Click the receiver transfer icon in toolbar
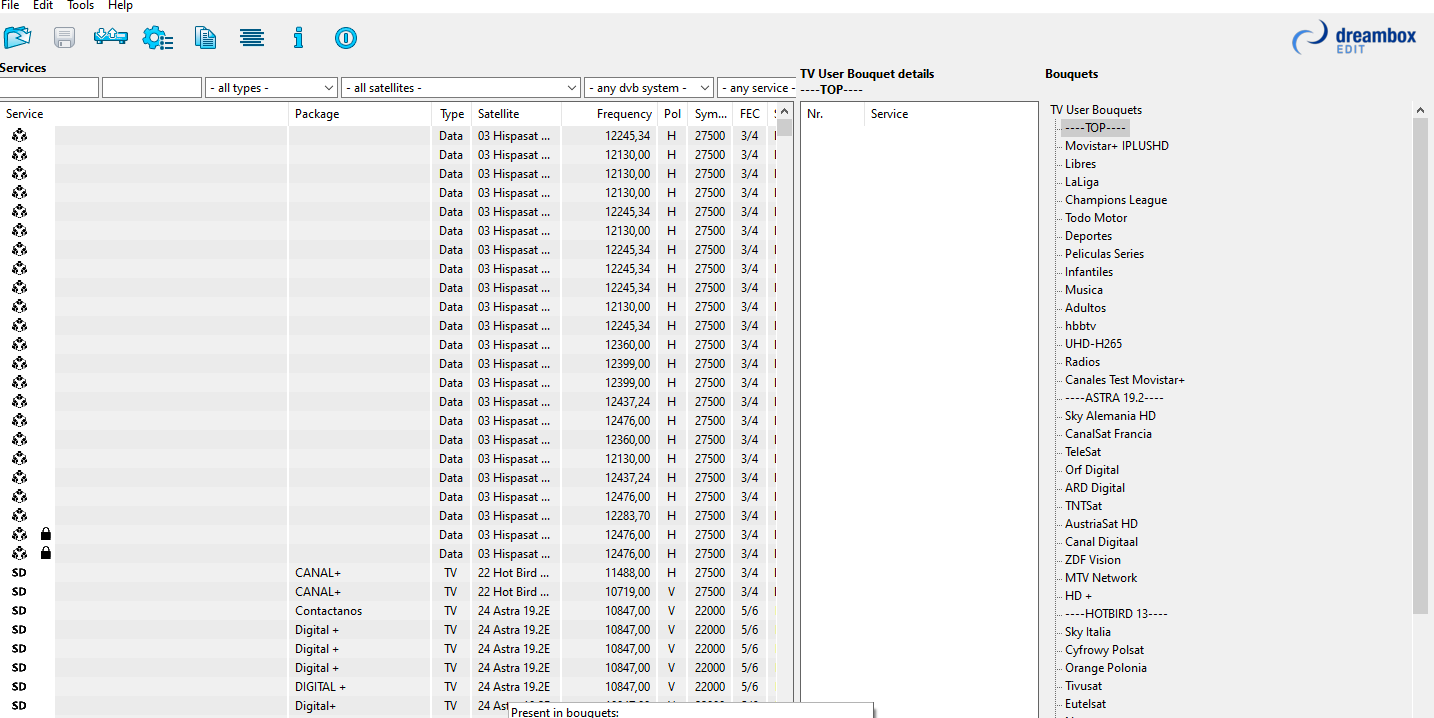 click(x=110, y=38)
